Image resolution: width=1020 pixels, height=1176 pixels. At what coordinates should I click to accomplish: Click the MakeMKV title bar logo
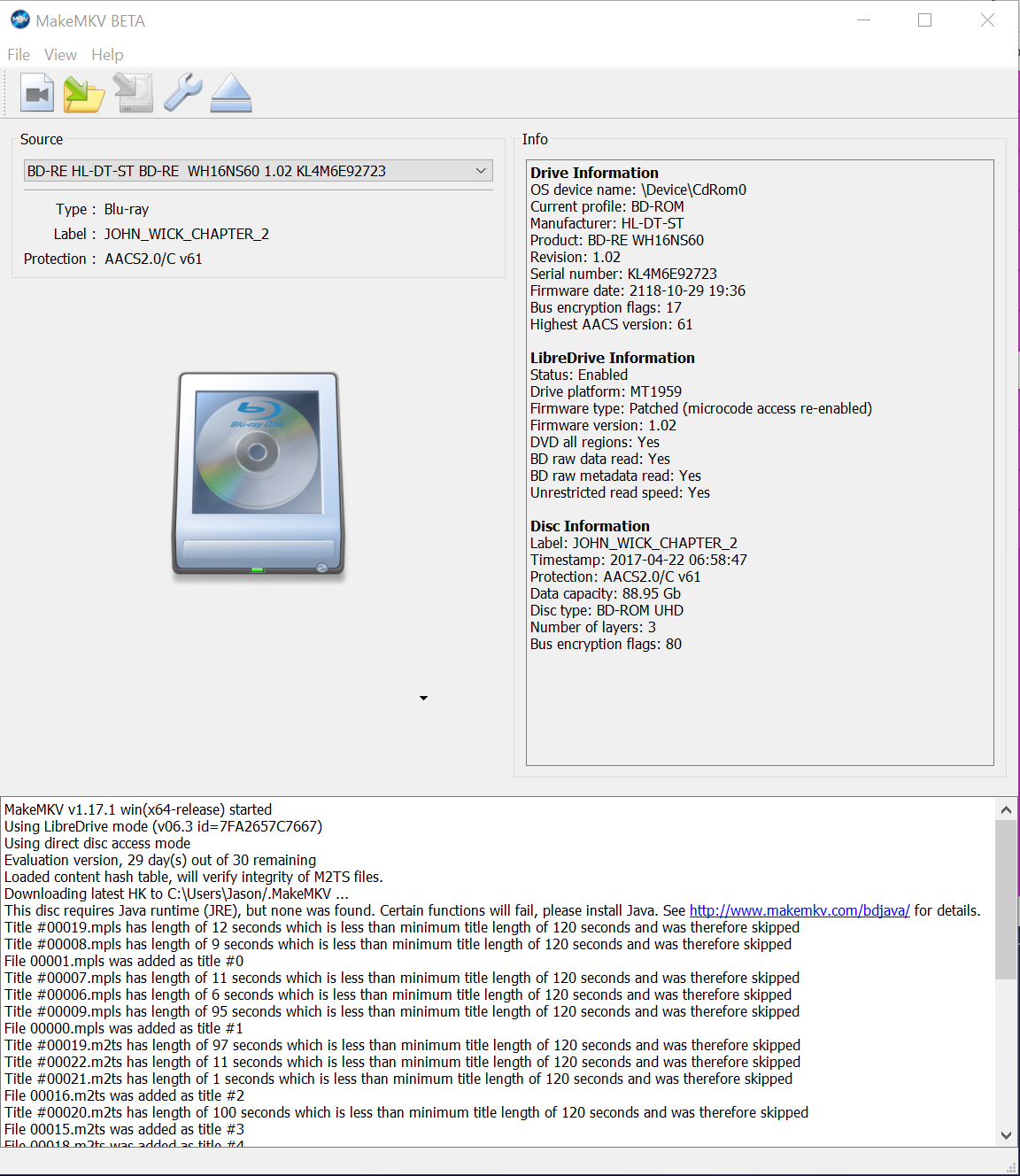(x=19, y=19)
